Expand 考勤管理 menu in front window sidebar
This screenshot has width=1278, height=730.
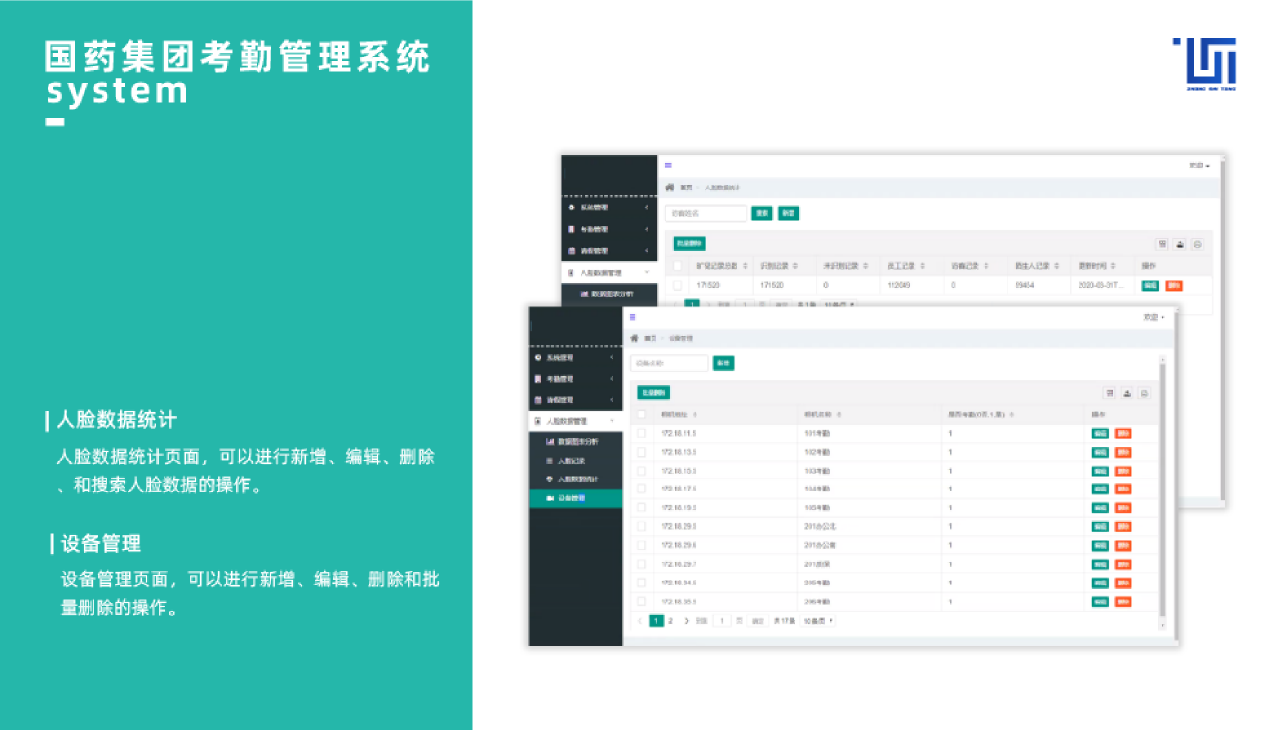612,379
